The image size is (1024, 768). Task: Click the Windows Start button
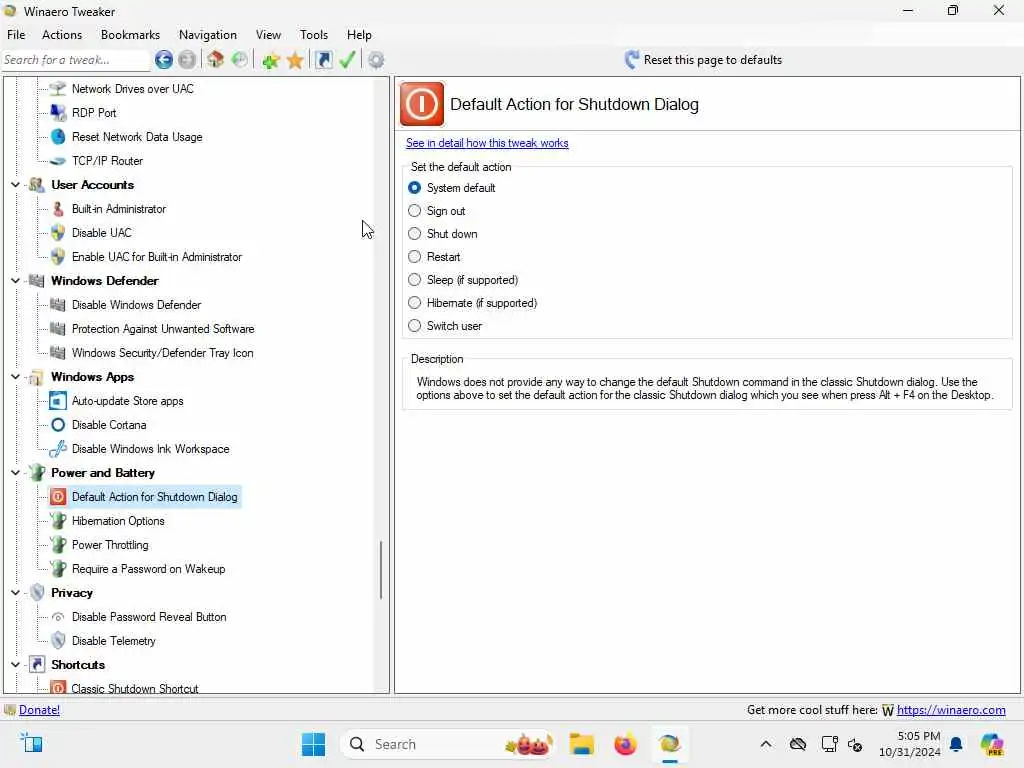click(x=313, y=744)
